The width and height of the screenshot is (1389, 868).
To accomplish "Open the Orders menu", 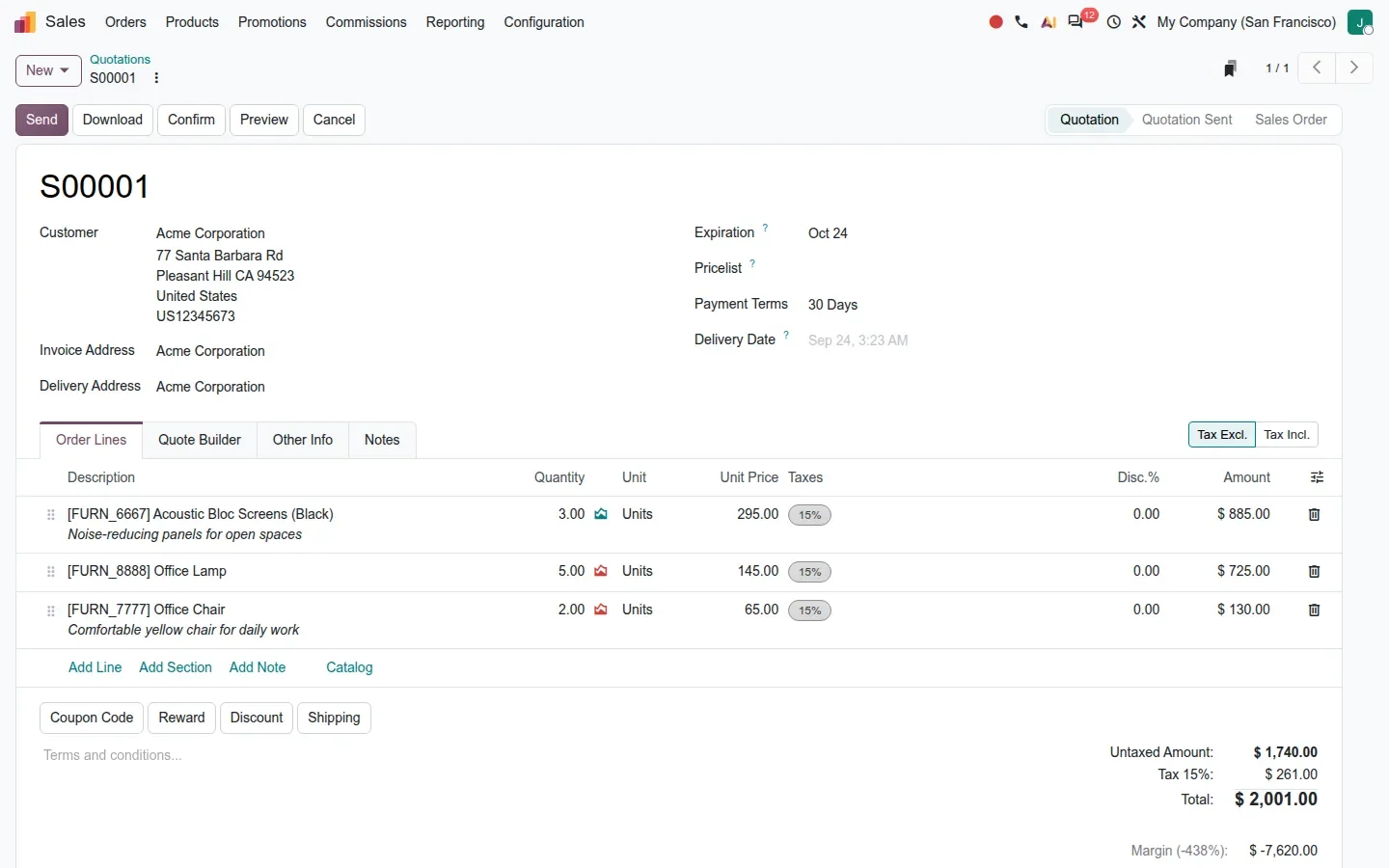I will (125, 22).
